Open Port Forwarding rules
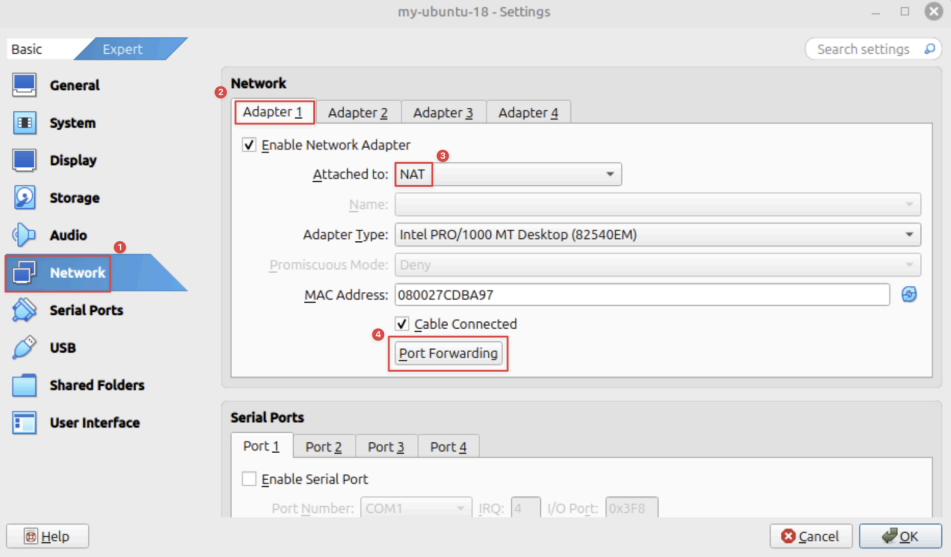This screenshot has width=951, height=557. tap(448, 353)
